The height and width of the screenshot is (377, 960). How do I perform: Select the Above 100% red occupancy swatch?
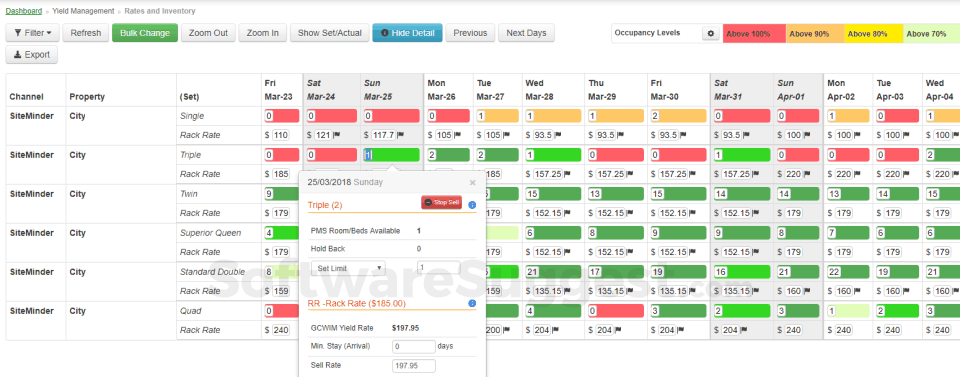[x=754, y=34]
